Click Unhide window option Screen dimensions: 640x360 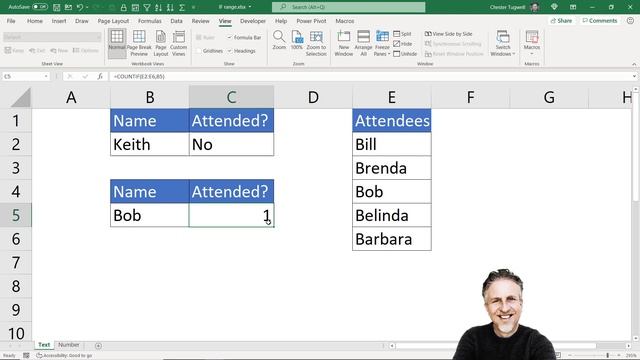pos(405,54)
